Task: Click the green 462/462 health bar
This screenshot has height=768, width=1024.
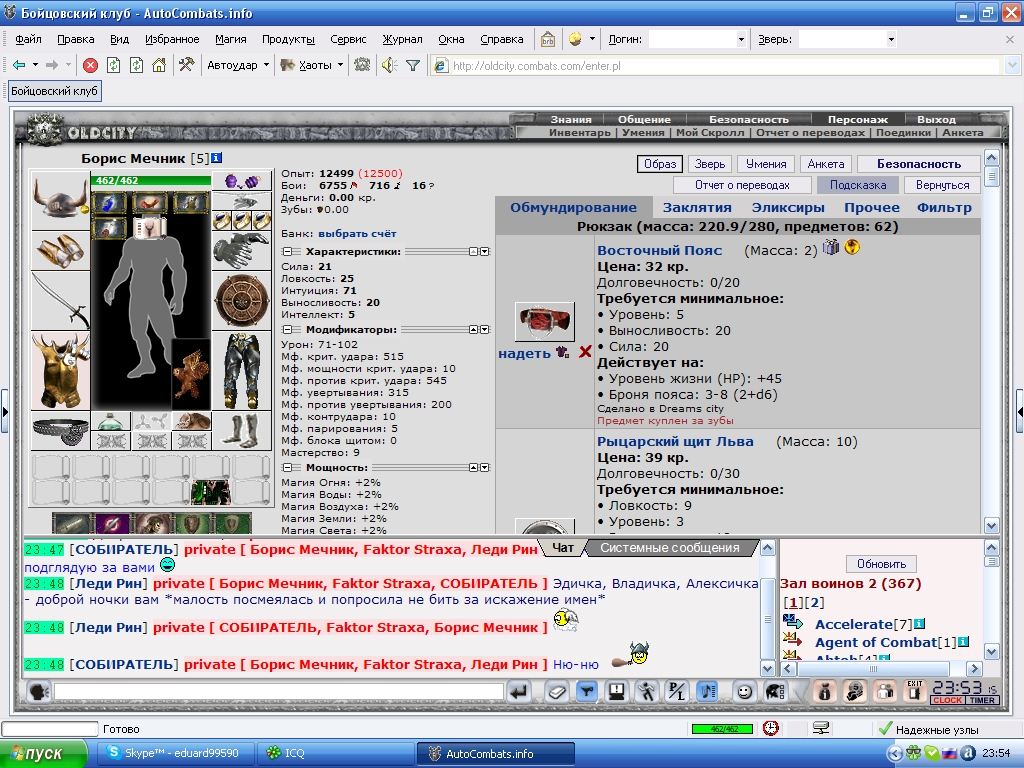Action: click(151, 180)
